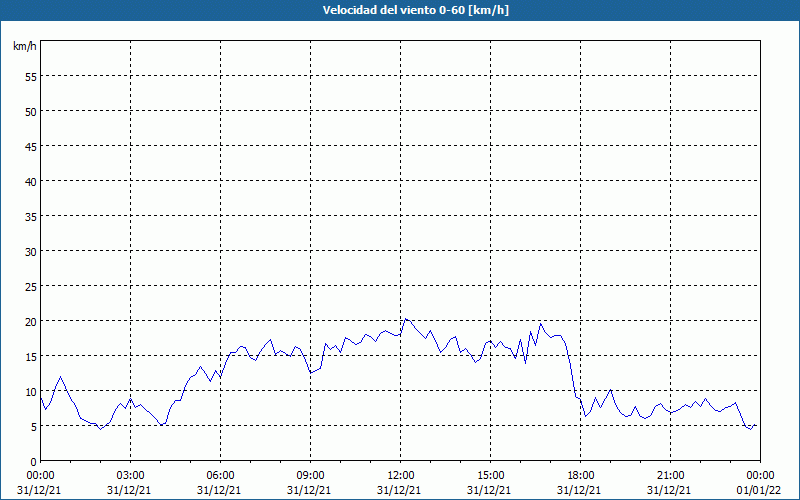Click the 21:00 time axis label
This screenshot has height=500, width=800.
(670, 476)
